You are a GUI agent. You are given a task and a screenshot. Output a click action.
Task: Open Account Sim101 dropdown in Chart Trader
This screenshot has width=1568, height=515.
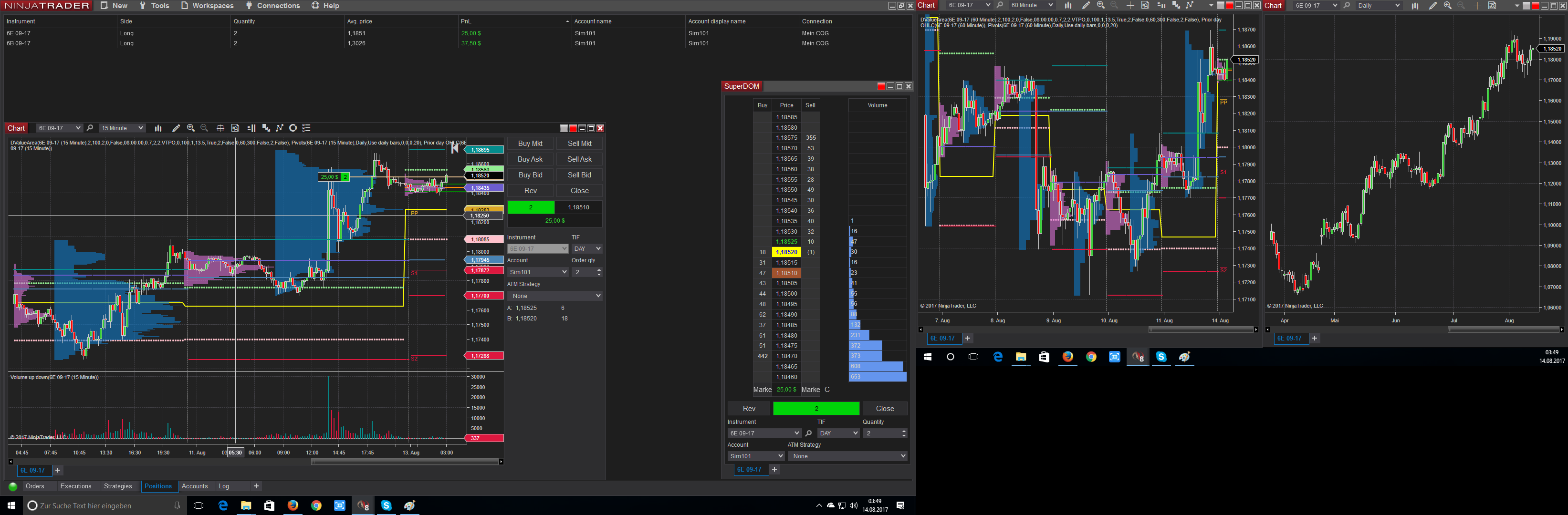pos(537,272)
